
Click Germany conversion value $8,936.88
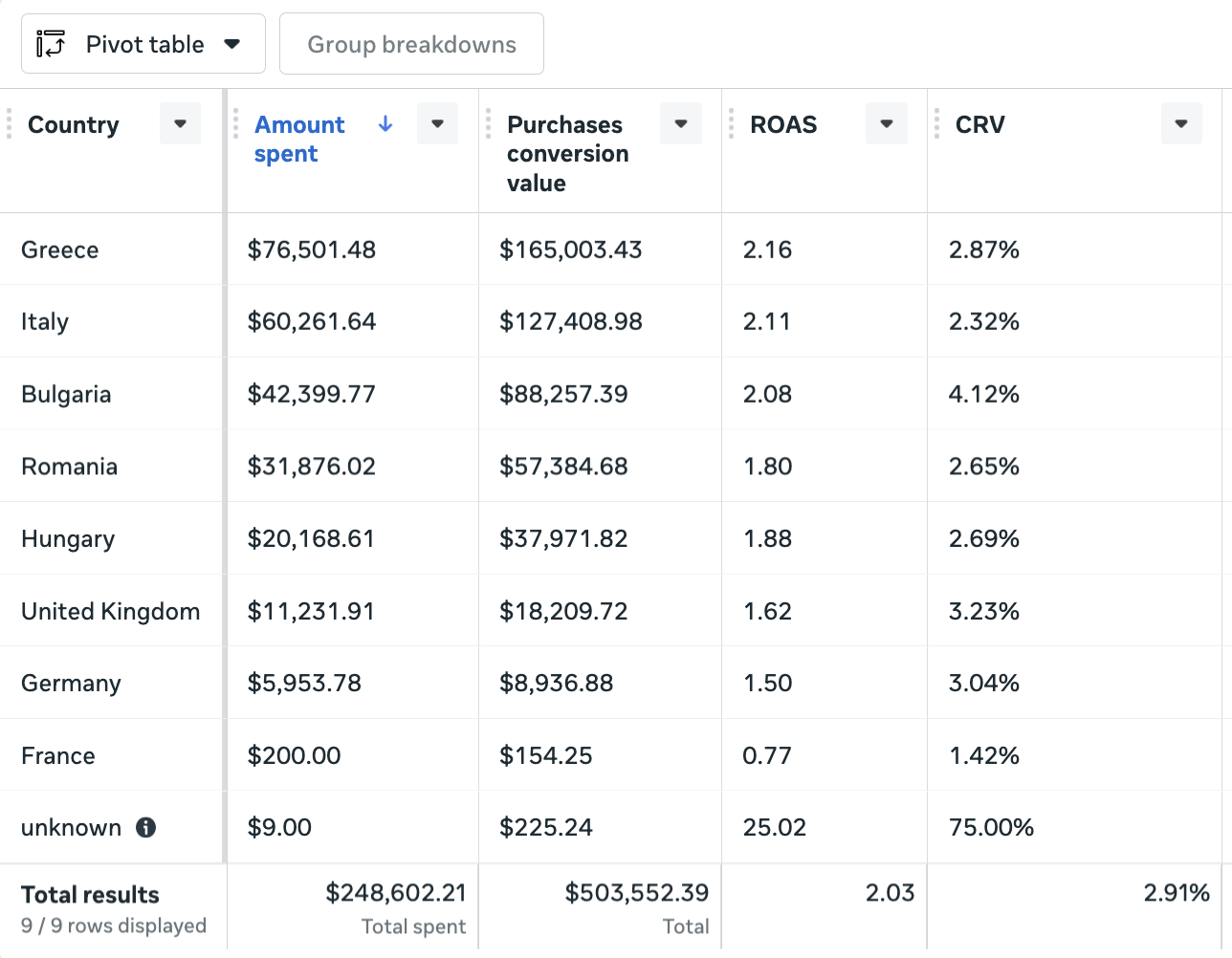tap(557, 683)
